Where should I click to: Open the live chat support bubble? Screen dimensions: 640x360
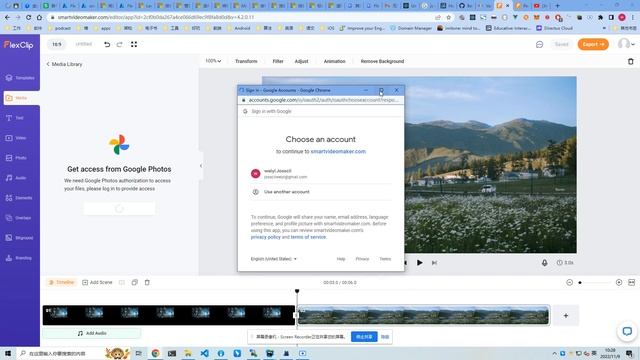pyautogui.click(x=627, y=331)
